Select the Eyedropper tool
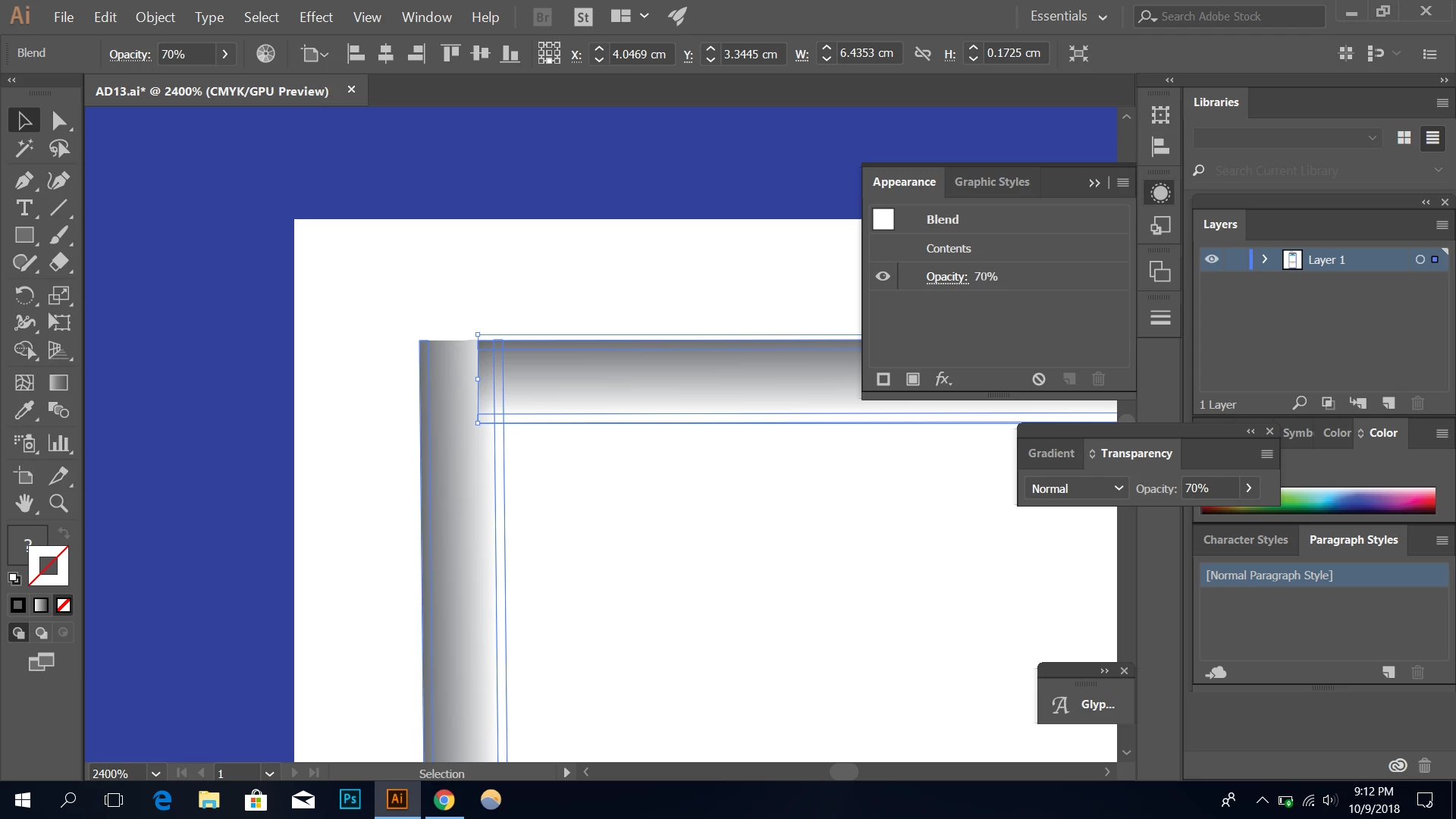Image resolution: width=1456 pixels, height=819 pixels. [24, 410]
